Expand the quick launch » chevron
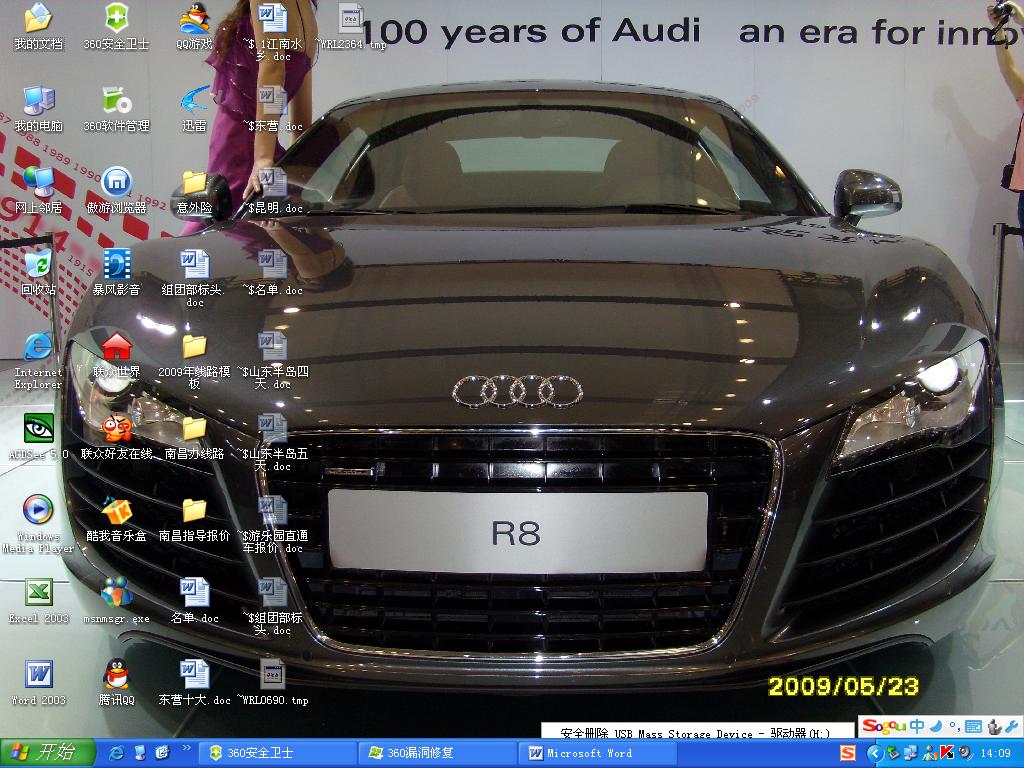Screen dimensions: 1024x768 [x=187, y=748]
